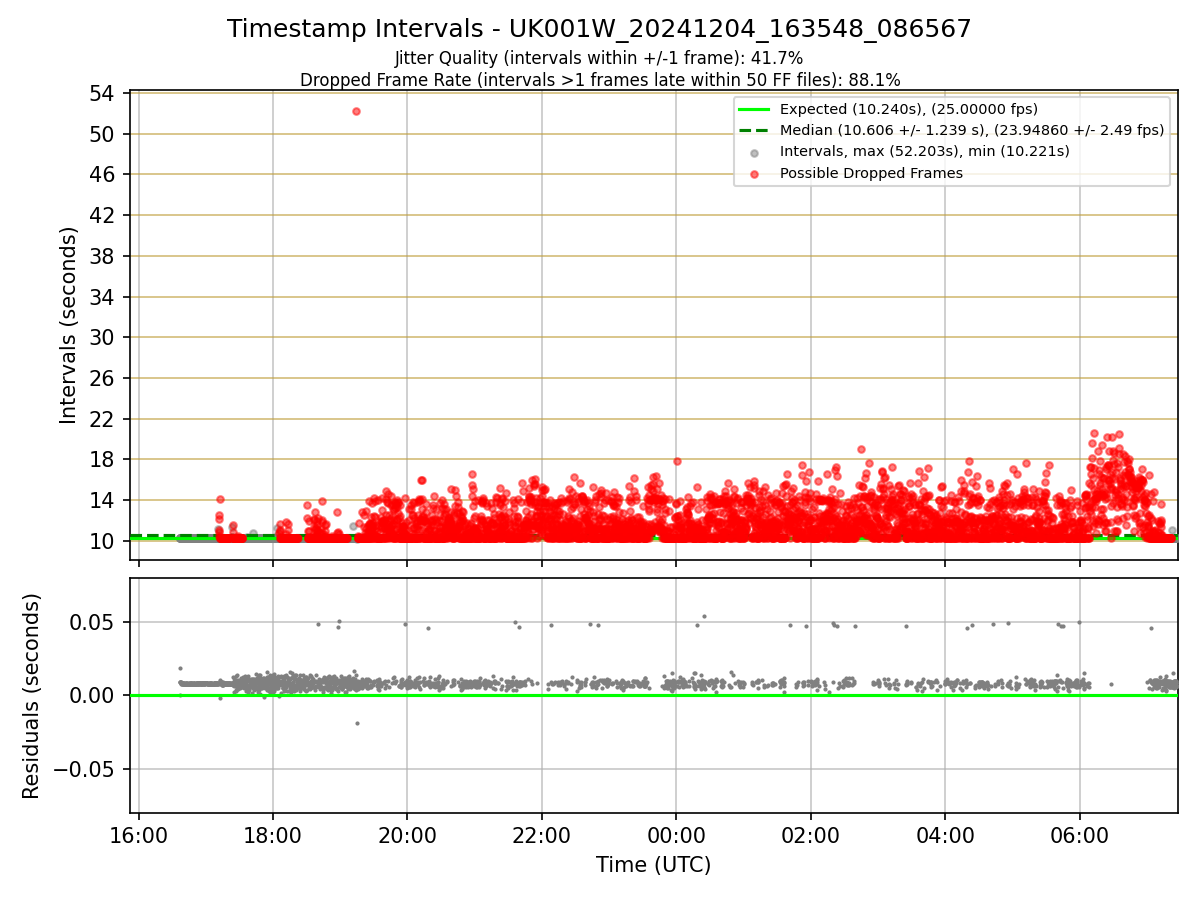Click the '20:00' x-axis tick label

point(407,835)
